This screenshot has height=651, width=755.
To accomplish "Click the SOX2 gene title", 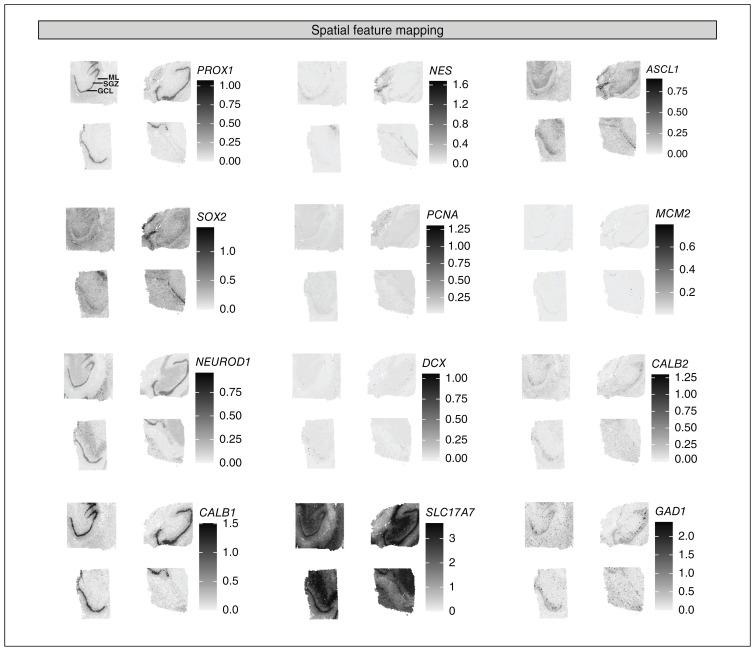I will (206, 217).
